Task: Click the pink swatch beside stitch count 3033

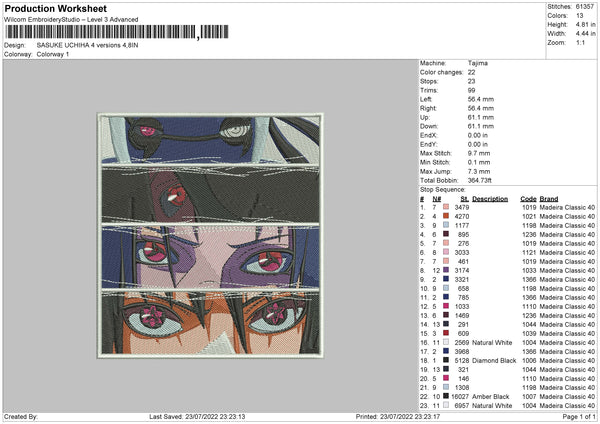Action: pyautogui.click(x=446, y=252)
